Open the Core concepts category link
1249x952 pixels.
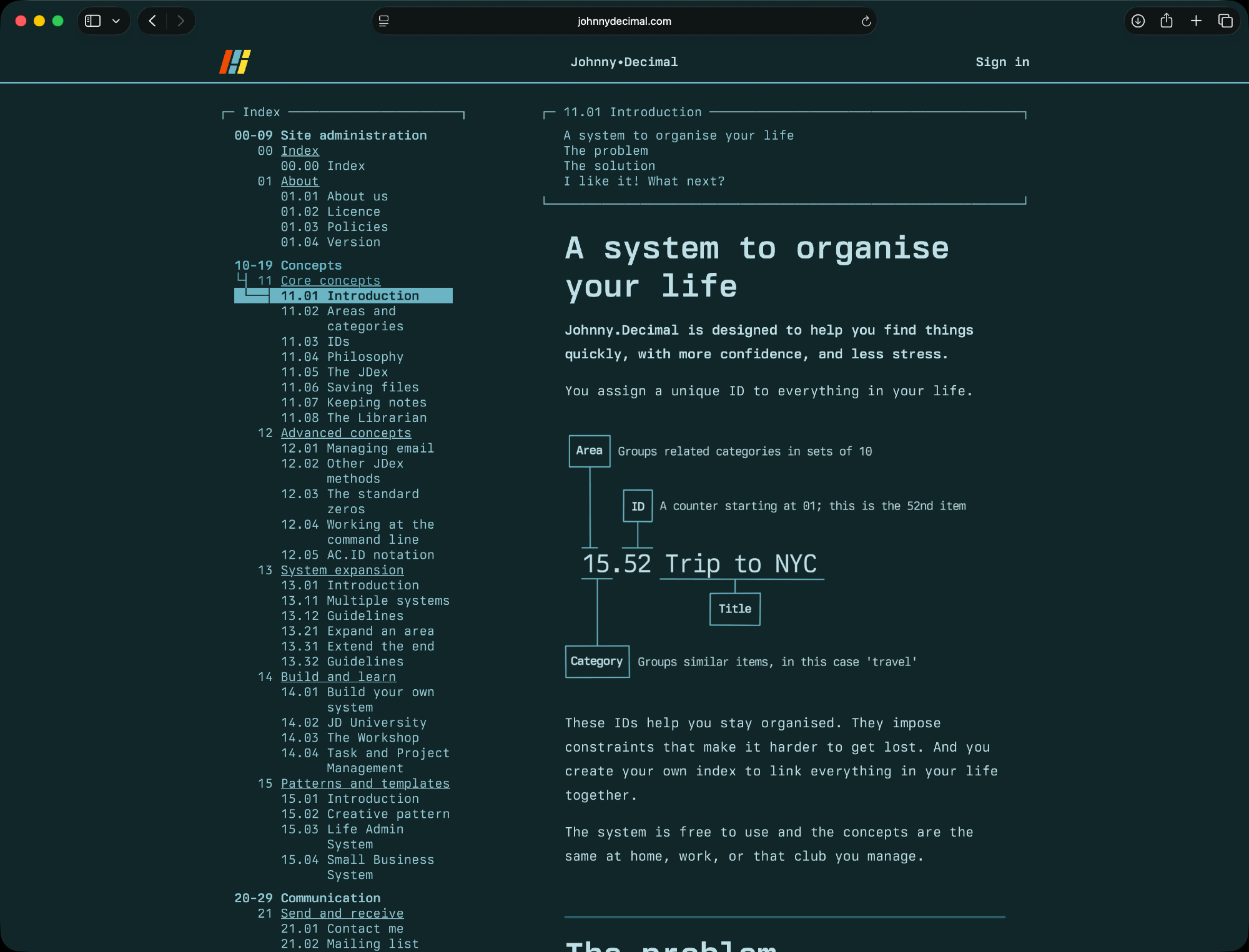click(330, 281)
